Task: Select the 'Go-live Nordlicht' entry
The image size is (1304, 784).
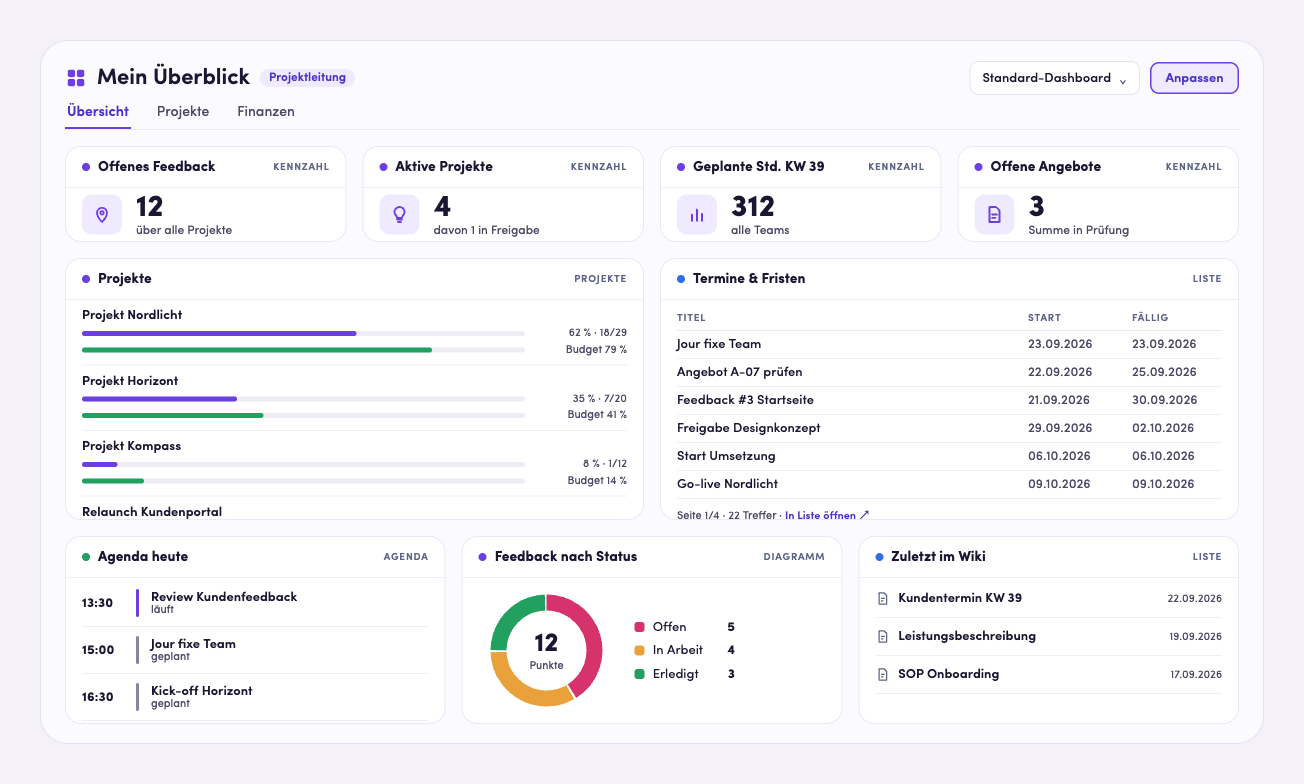Action: tap(949, 484)
